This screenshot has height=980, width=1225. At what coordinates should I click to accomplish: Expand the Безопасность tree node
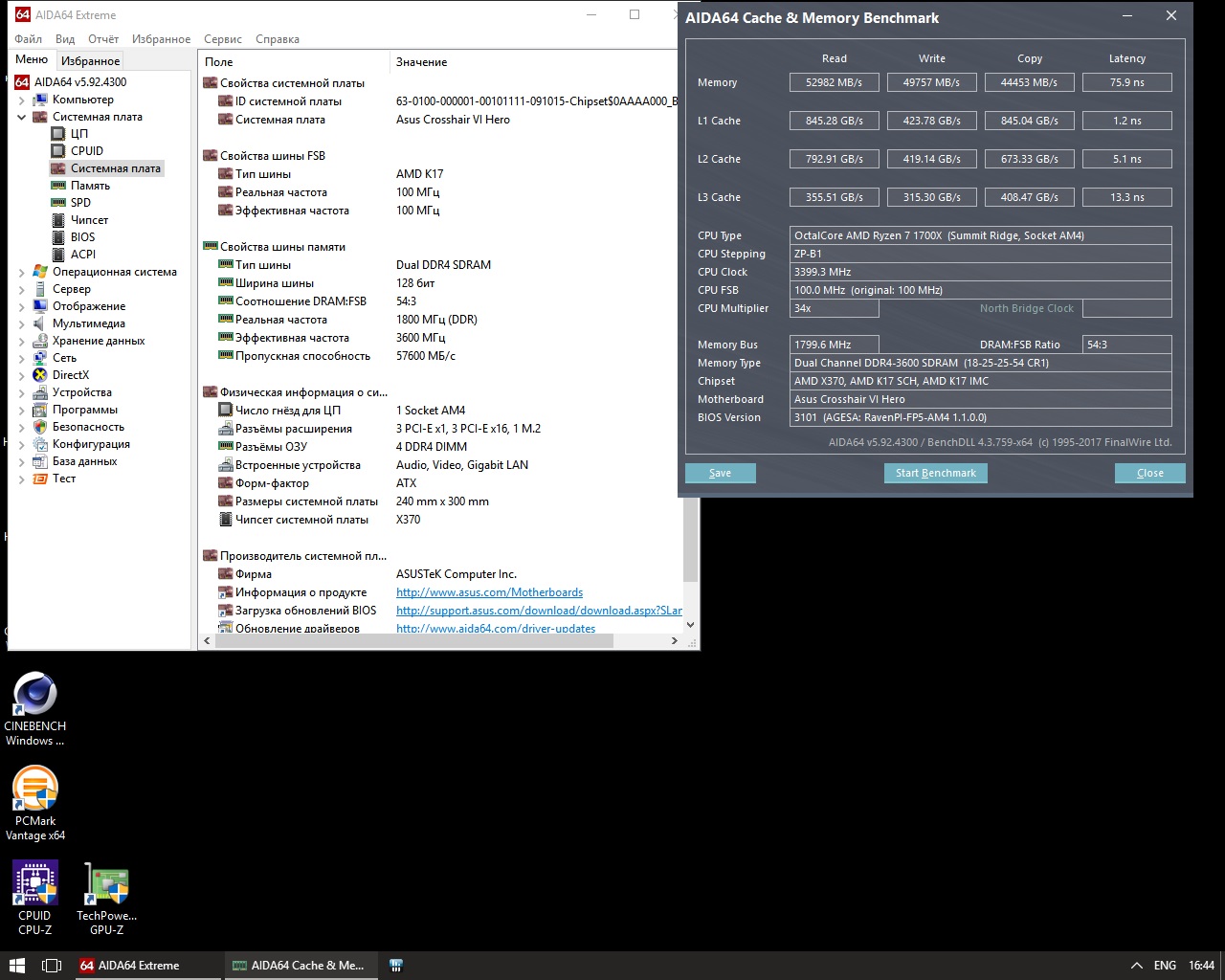pyautogui.click(x=22, y=427)
